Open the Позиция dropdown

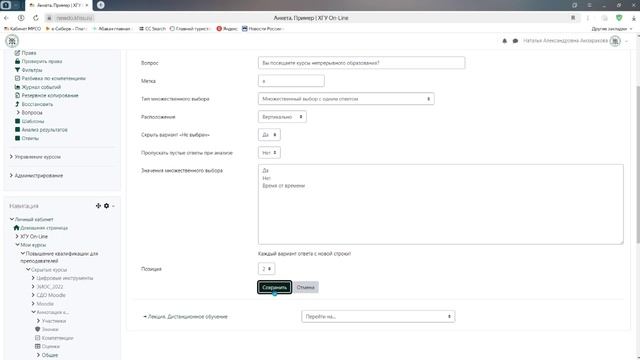coord(267,269)
